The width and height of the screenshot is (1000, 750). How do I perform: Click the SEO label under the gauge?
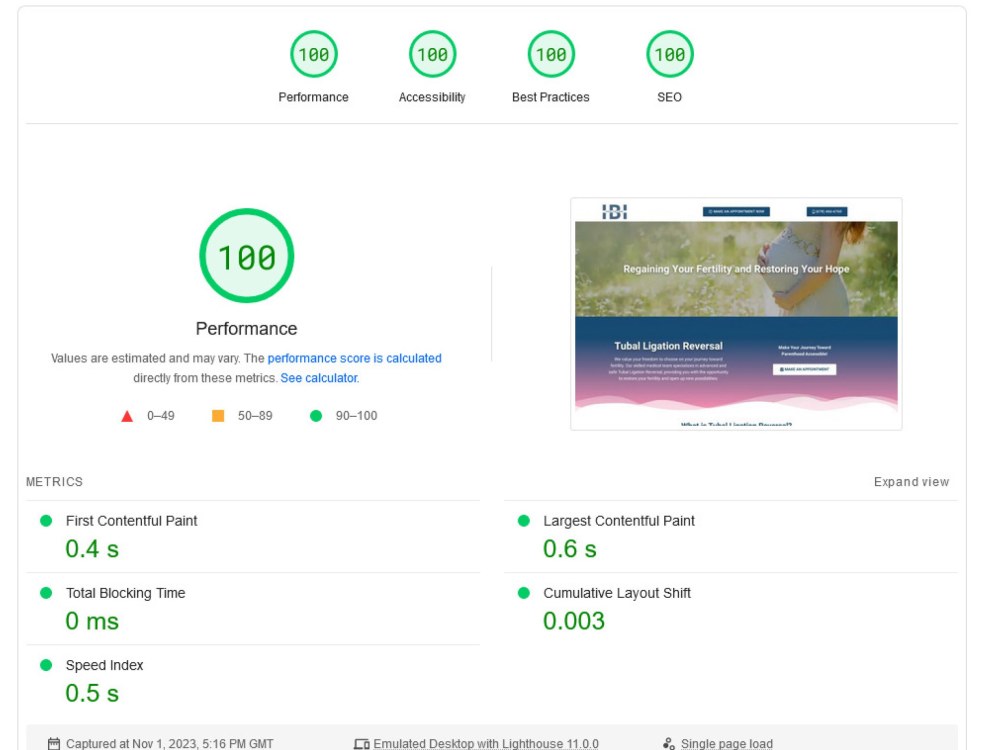[x=670, y=98]
